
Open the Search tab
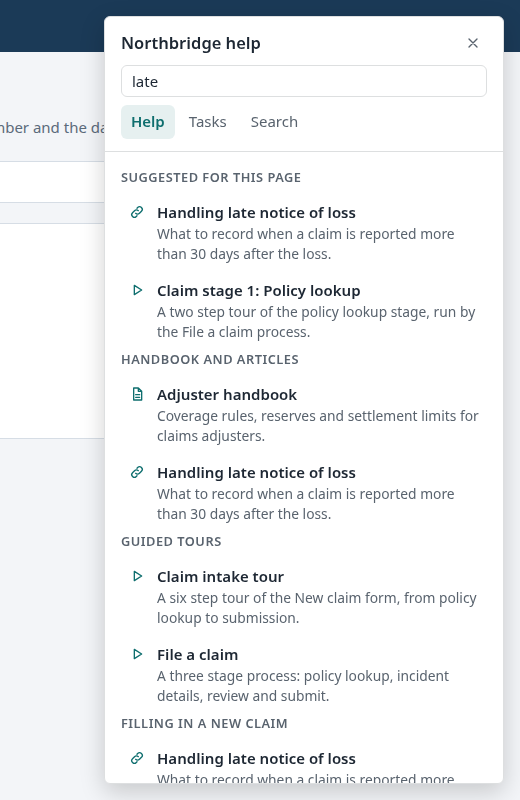click(274, 122)
